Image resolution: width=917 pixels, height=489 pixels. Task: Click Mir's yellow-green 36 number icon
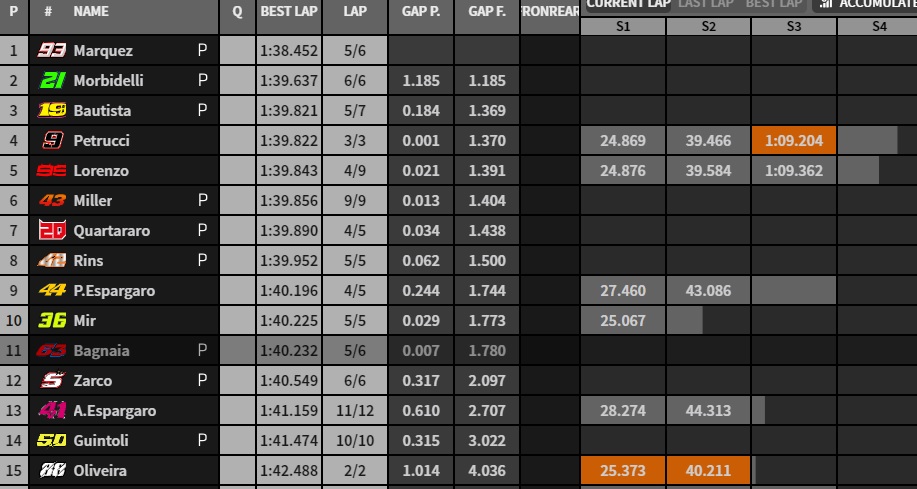52,321
